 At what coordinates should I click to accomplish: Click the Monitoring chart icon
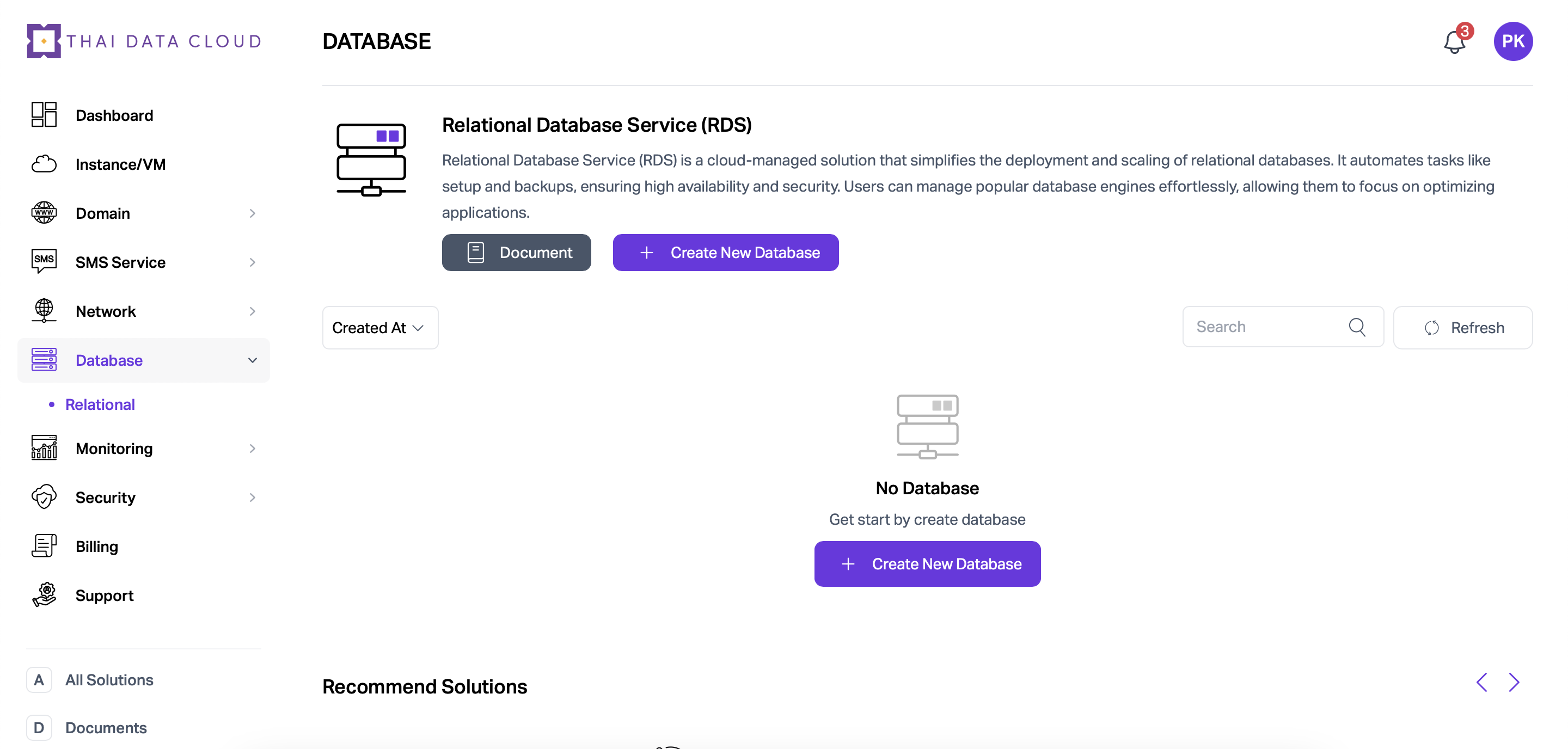pos(44,448)
